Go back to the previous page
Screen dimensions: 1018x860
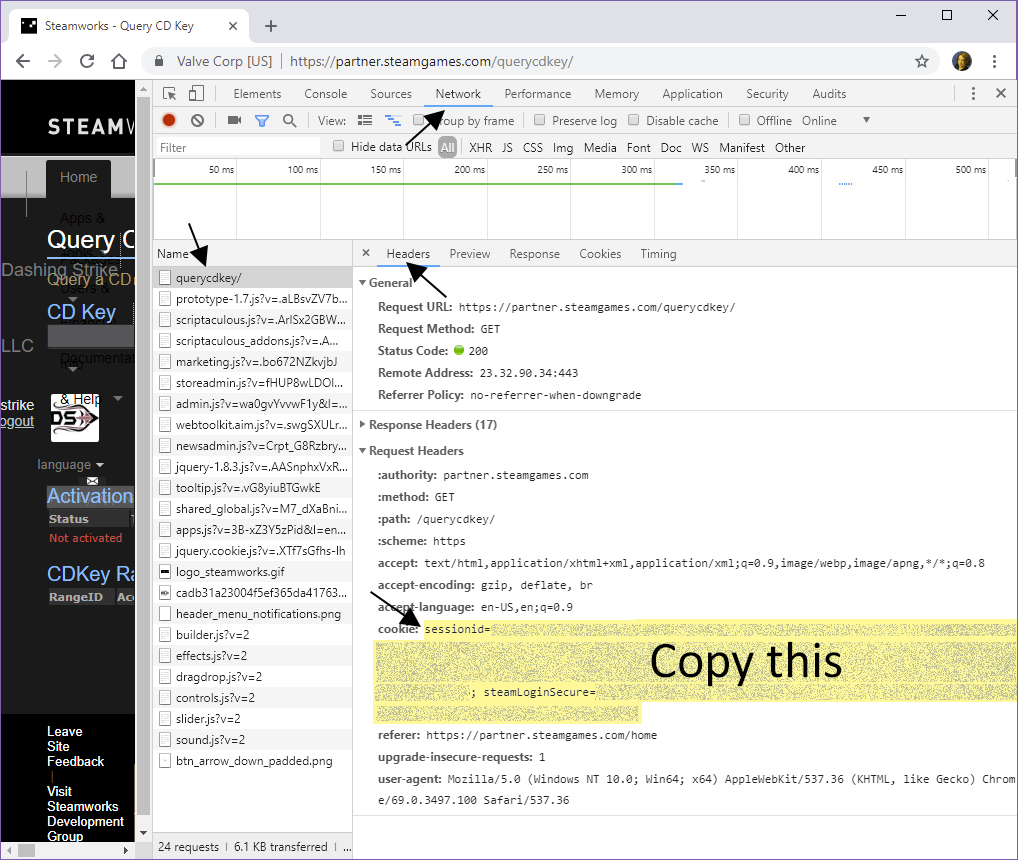(x=23, y=61)
